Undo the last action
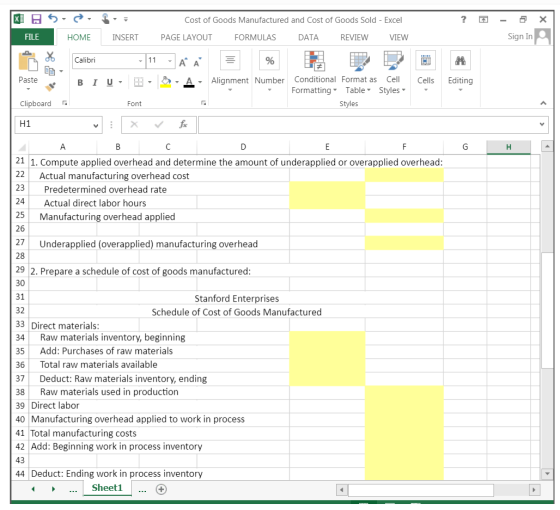 (x=53, y=18)
